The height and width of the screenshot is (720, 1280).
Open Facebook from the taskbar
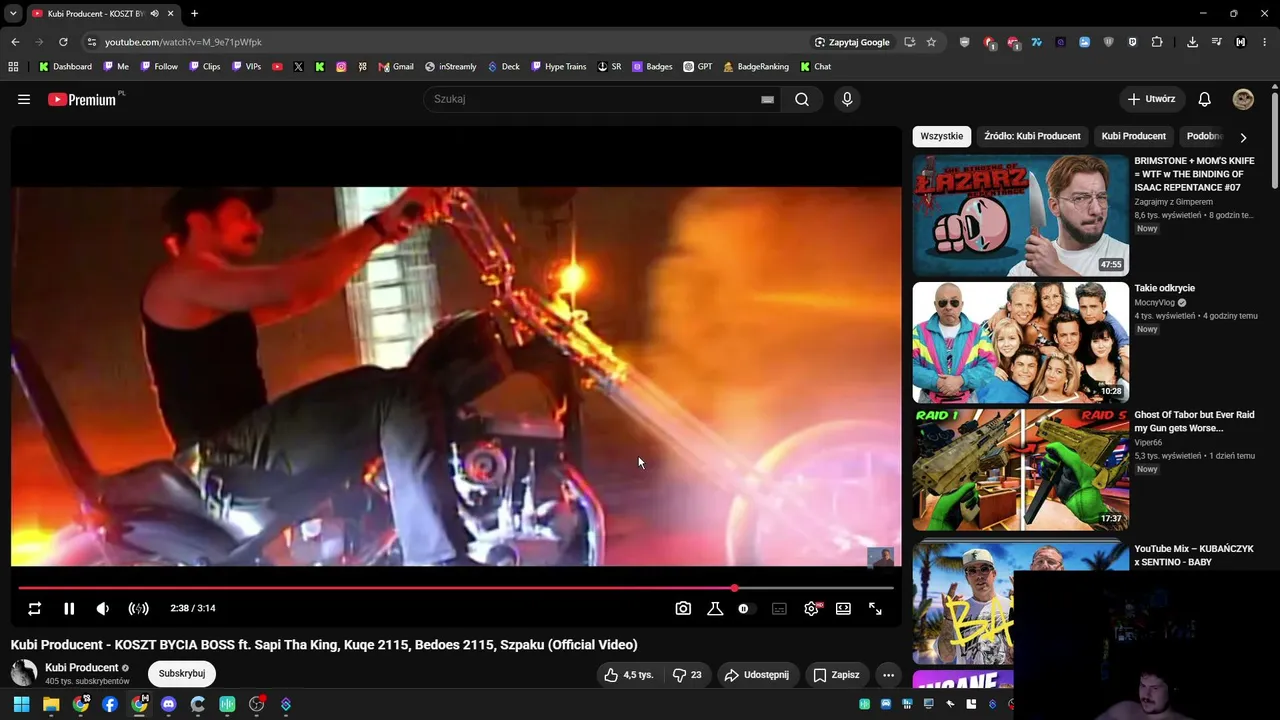(x=110, y=704)
